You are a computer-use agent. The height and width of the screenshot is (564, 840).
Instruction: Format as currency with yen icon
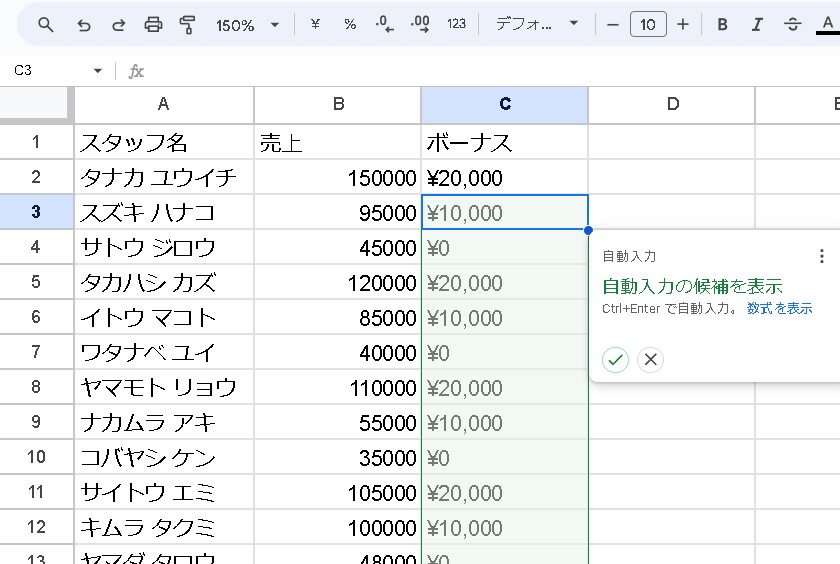[315, 25]
